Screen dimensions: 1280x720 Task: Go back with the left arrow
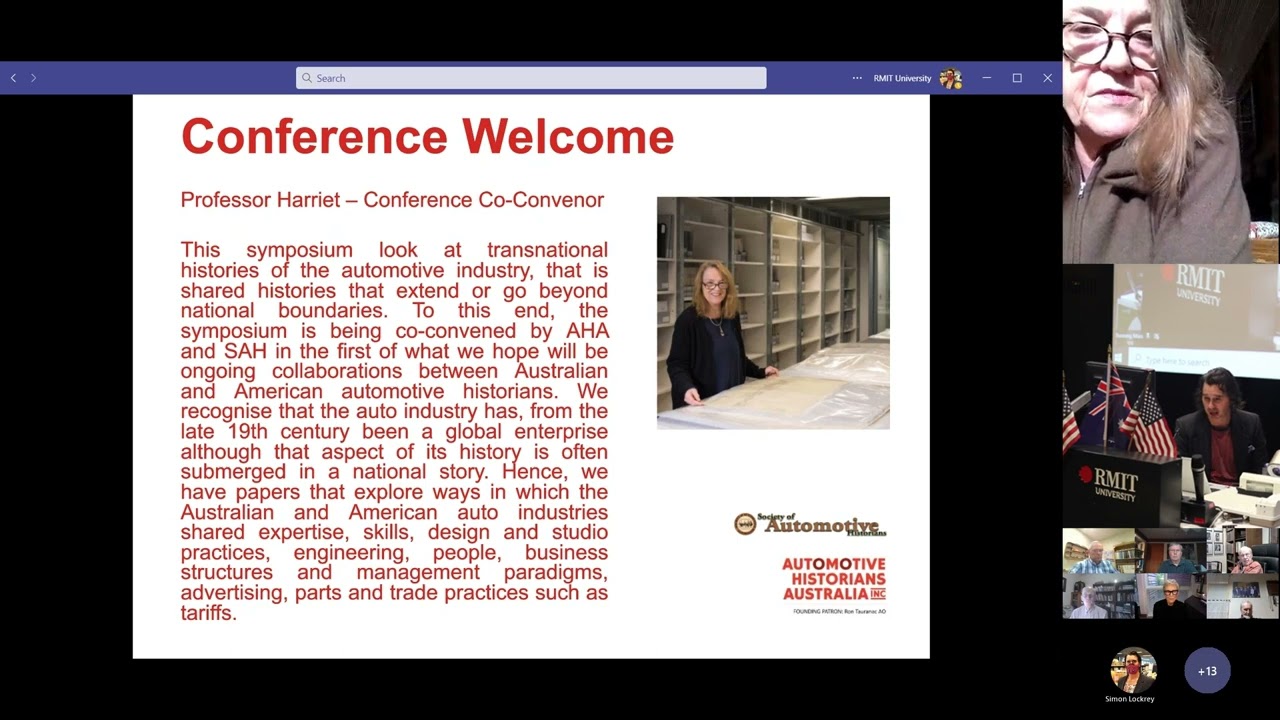[x=13, y=78]
